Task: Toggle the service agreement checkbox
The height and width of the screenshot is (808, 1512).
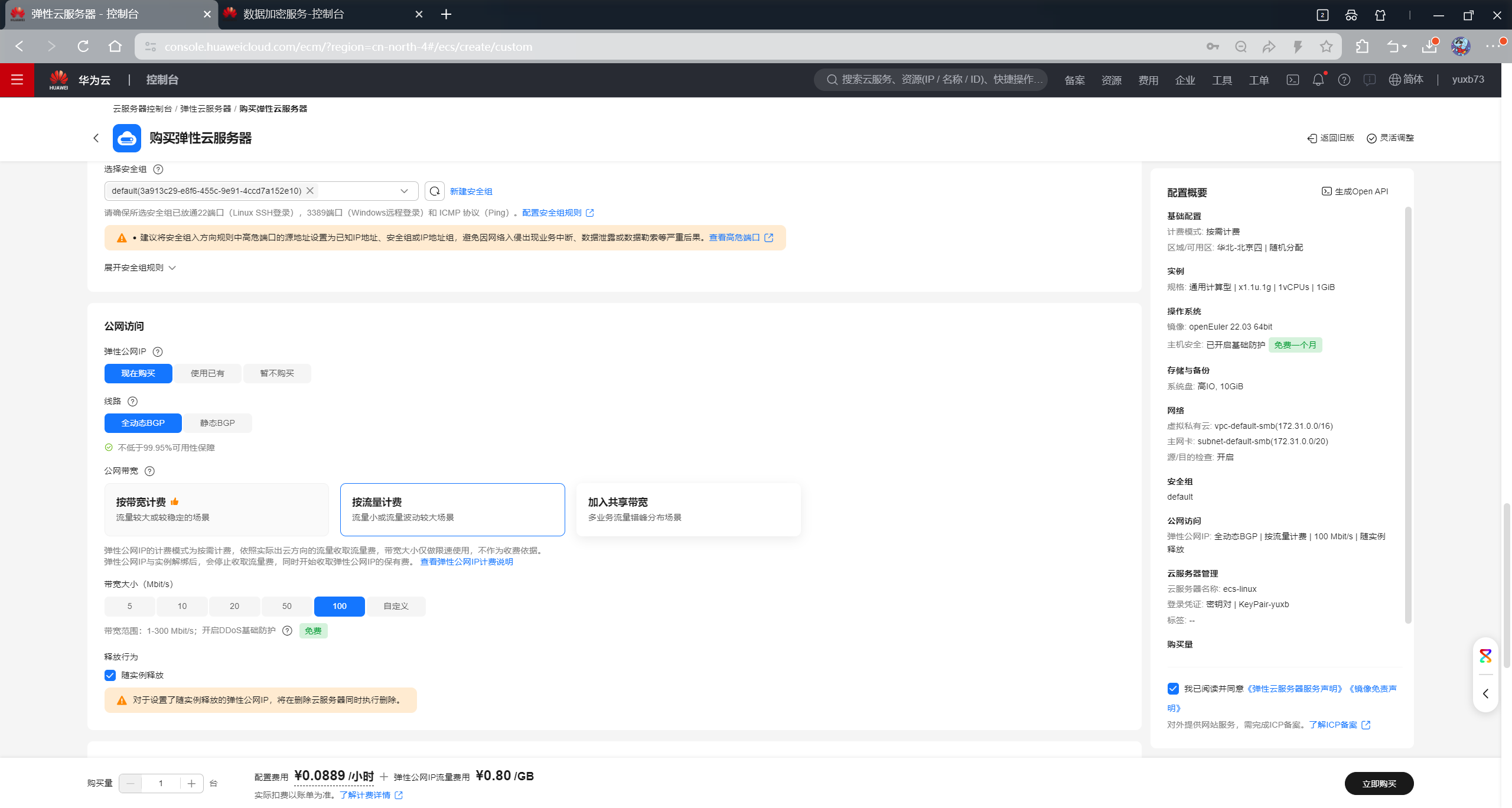Action: click(1173, 689)
